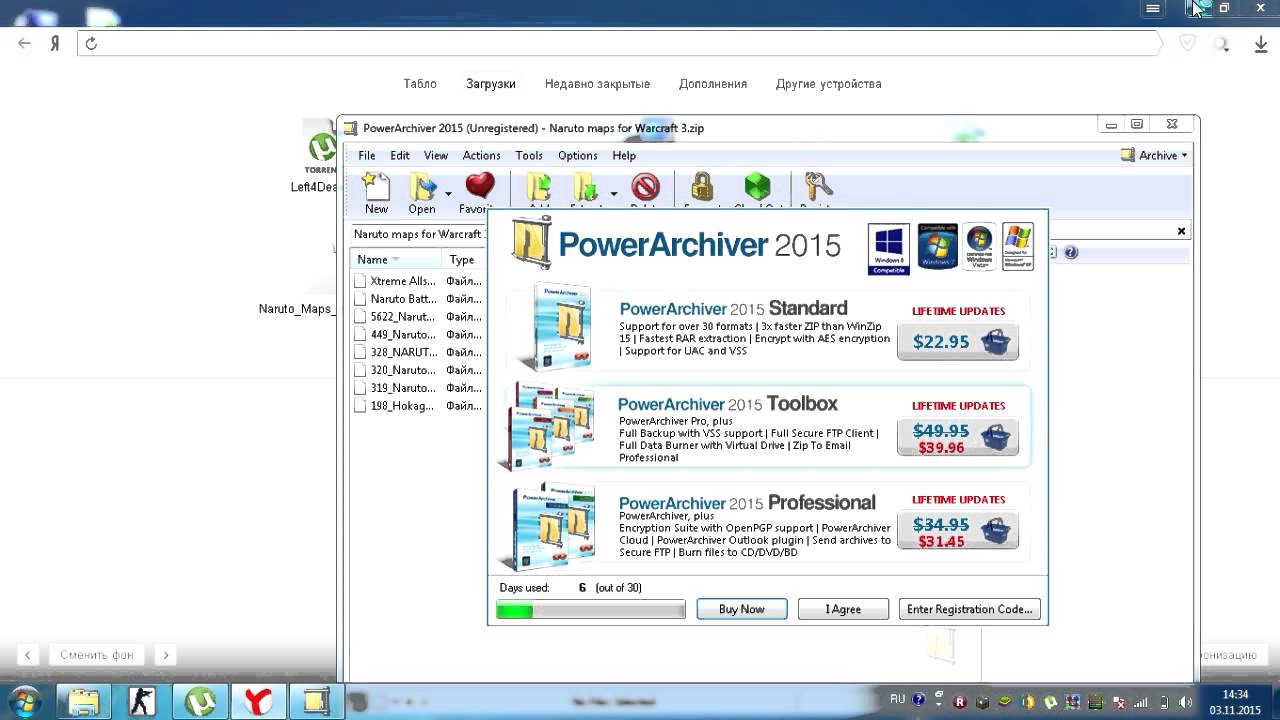Screen dimensions: 1280x720
Task: Open Yandex Browser from the taskbar
Action: point(258,702)
